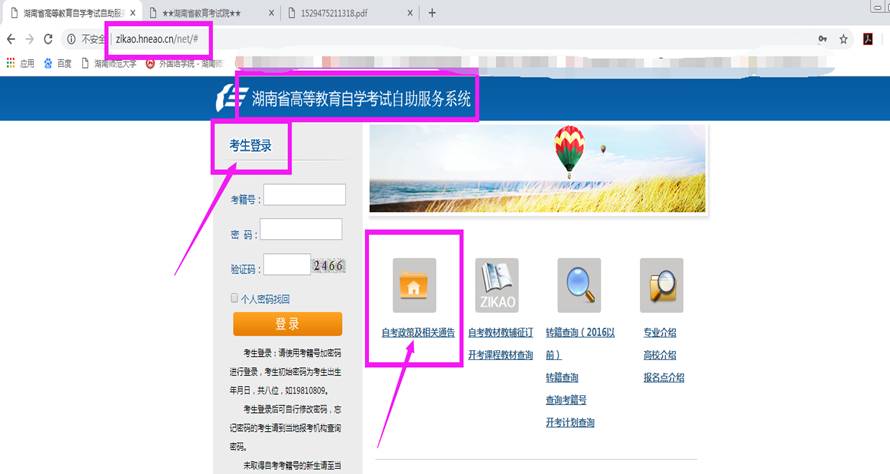Open the 开考课程教材查询 link
The width and height of the screenshot is (890, 474).
[x=500, y=355]
